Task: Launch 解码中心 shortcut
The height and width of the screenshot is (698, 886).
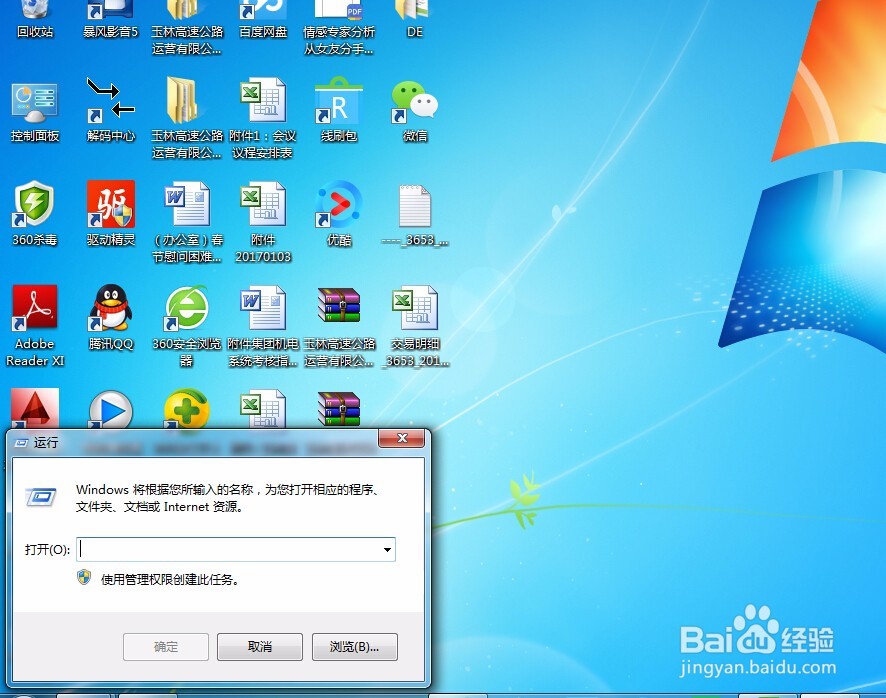Action: click(x=111, y=110)
